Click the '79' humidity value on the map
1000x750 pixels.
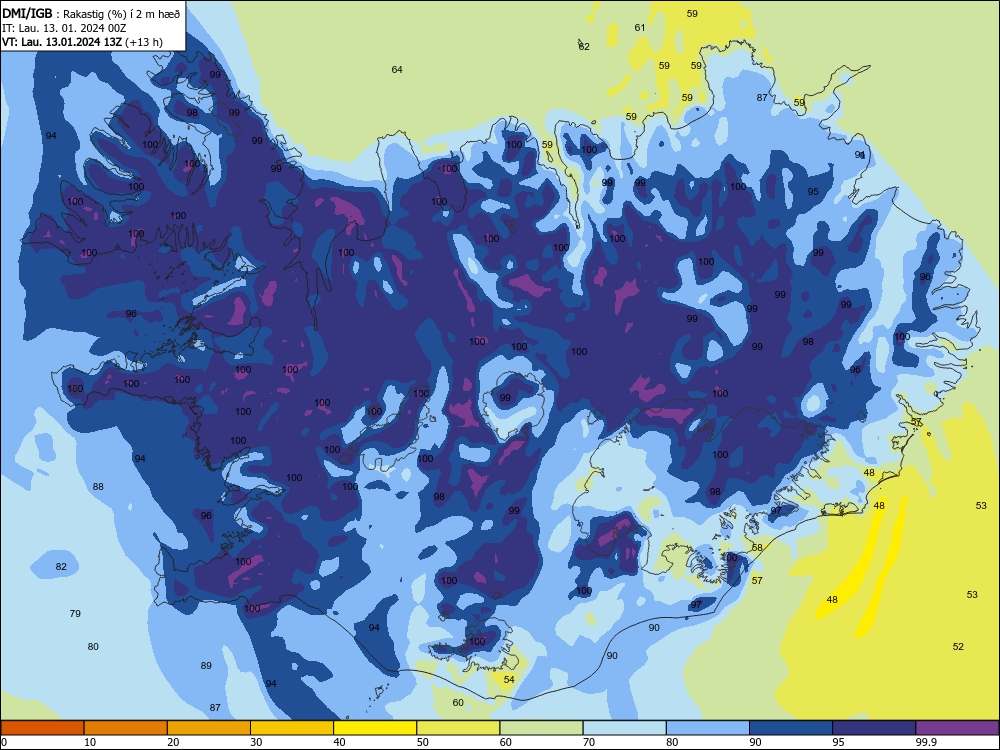pos(75,614)
